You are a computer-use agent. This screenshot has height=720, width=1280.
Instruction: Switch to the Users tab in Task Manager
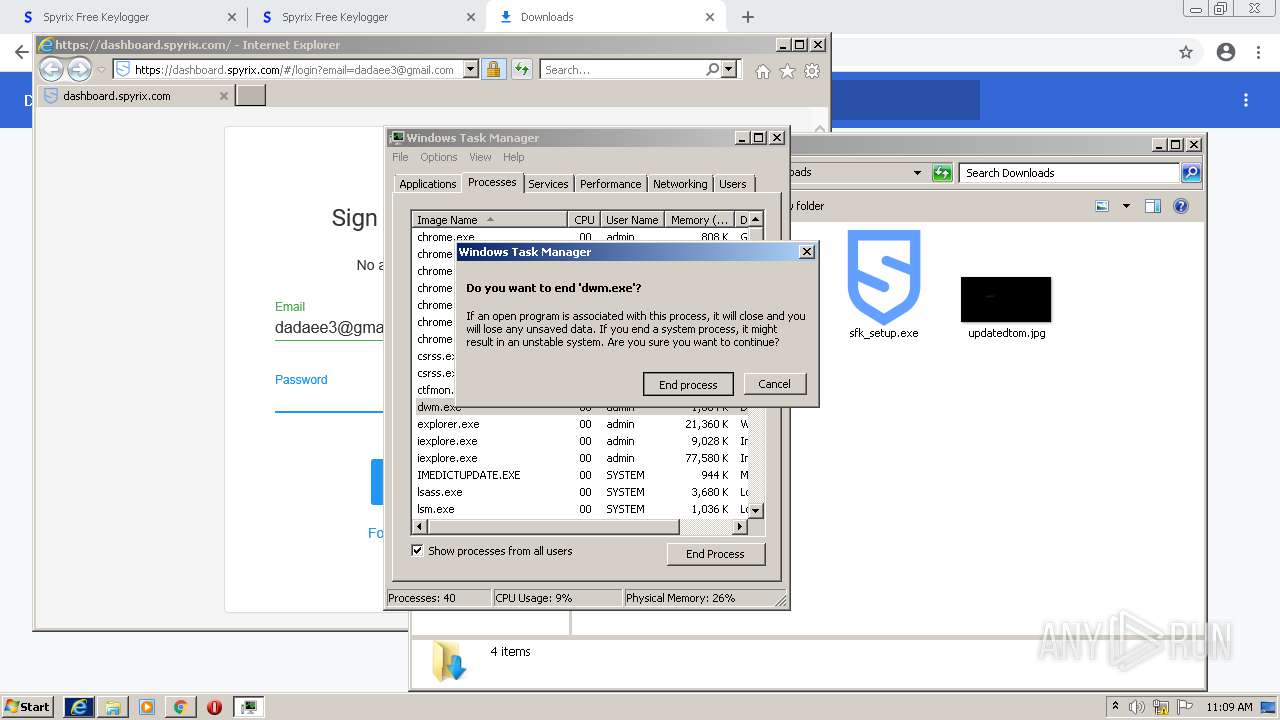(733, 184)
